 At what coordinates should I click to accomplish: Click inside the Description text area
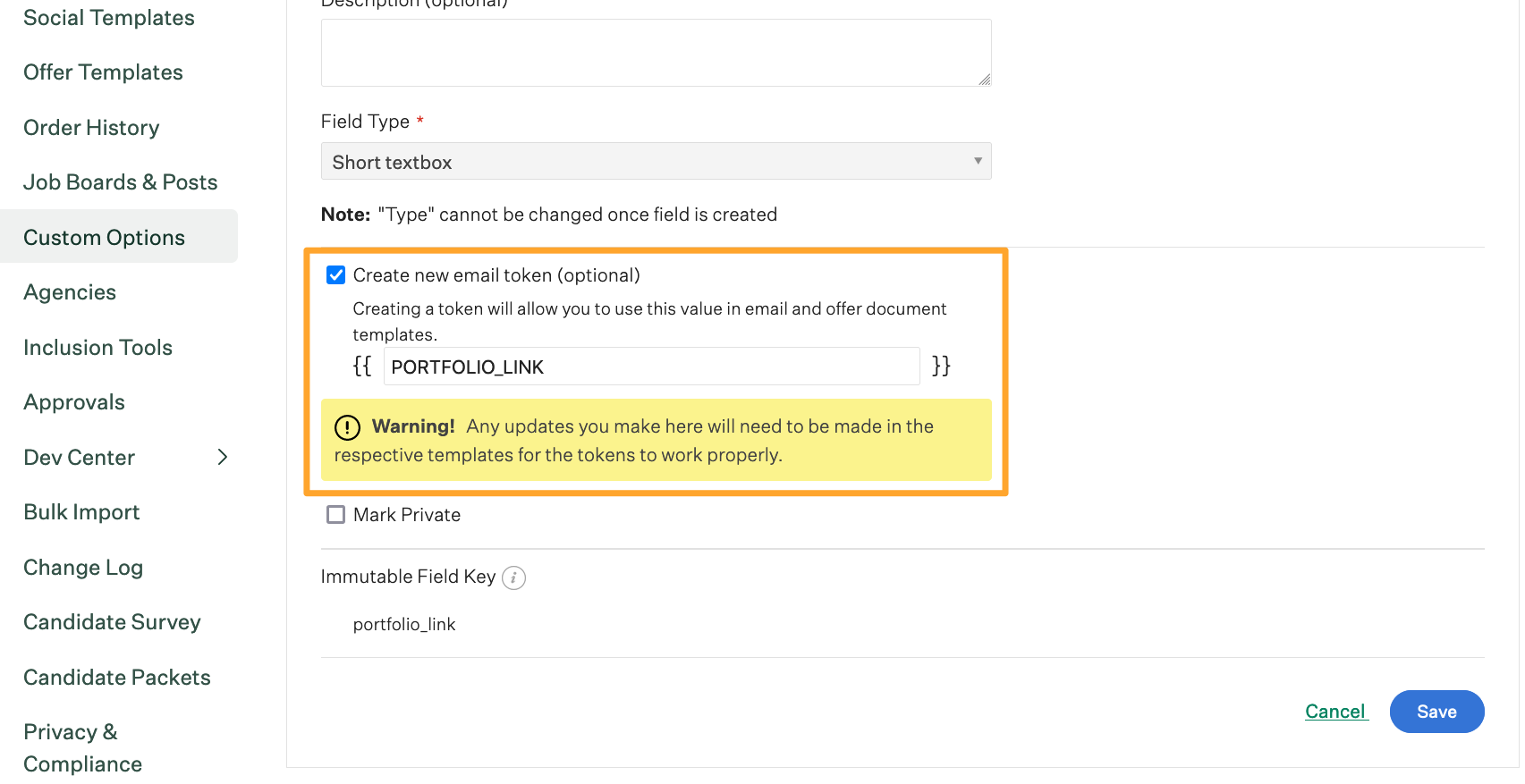pos(656,53)
